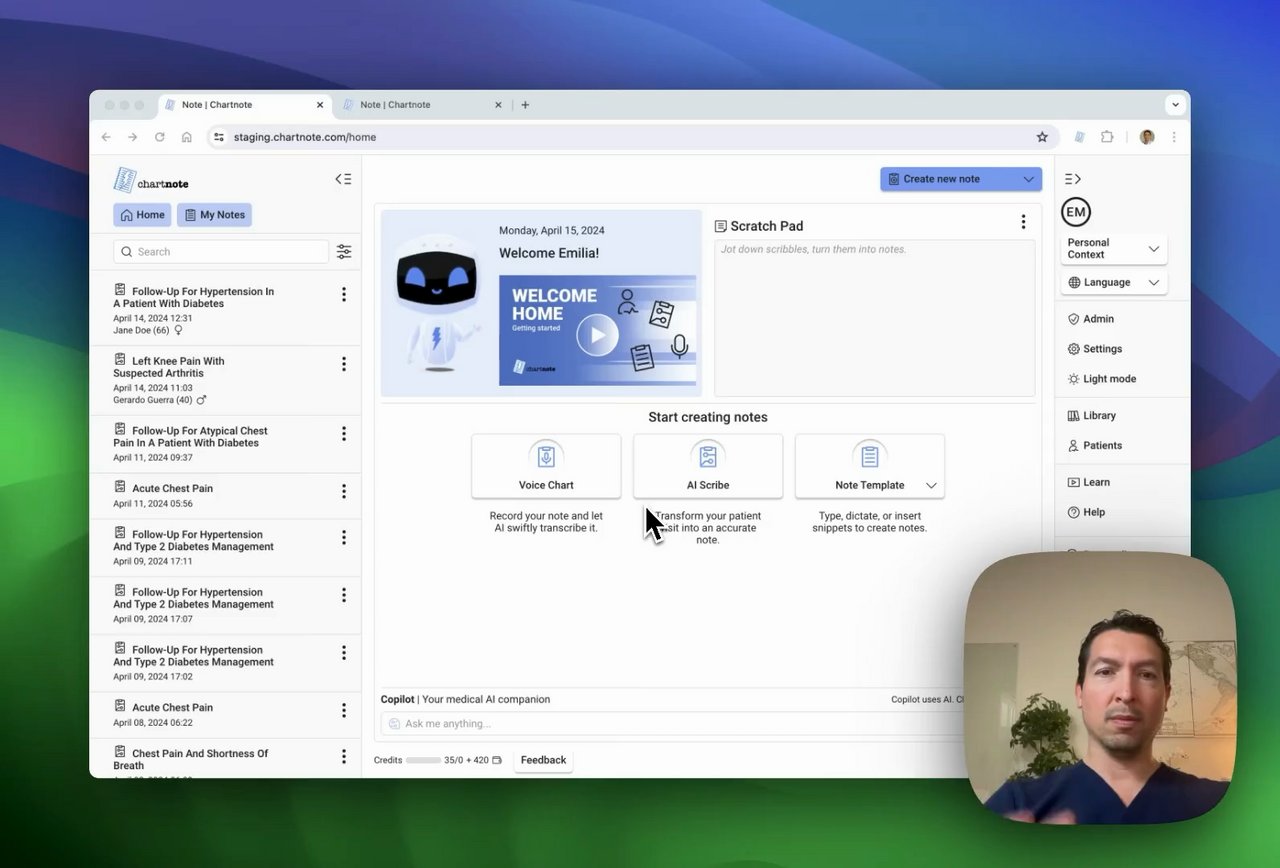The image size is (1280, 868).
Task: Open options for Atypical Chest Pain note
Action: (x=344, y=434)
